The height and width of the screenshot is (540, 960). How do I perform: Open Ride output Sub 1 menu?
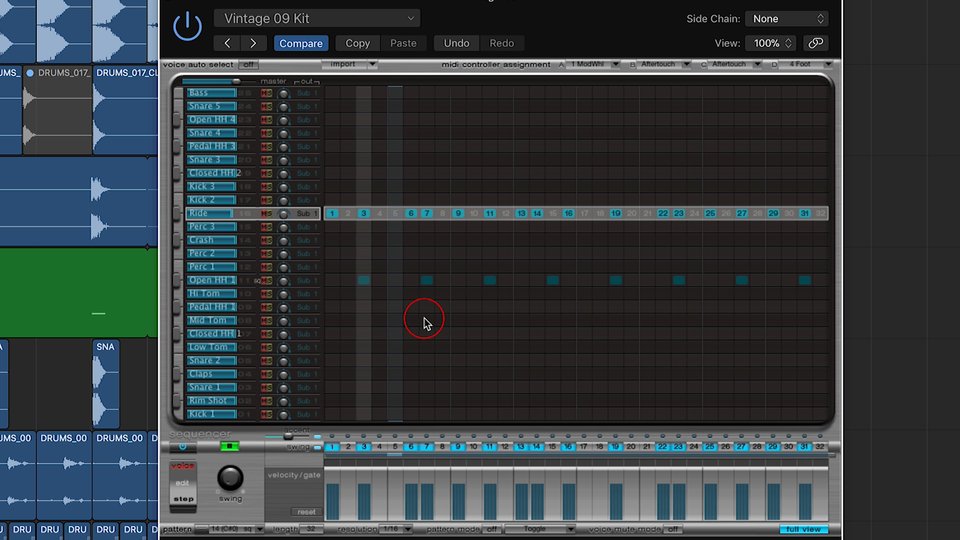coord(307,214)
